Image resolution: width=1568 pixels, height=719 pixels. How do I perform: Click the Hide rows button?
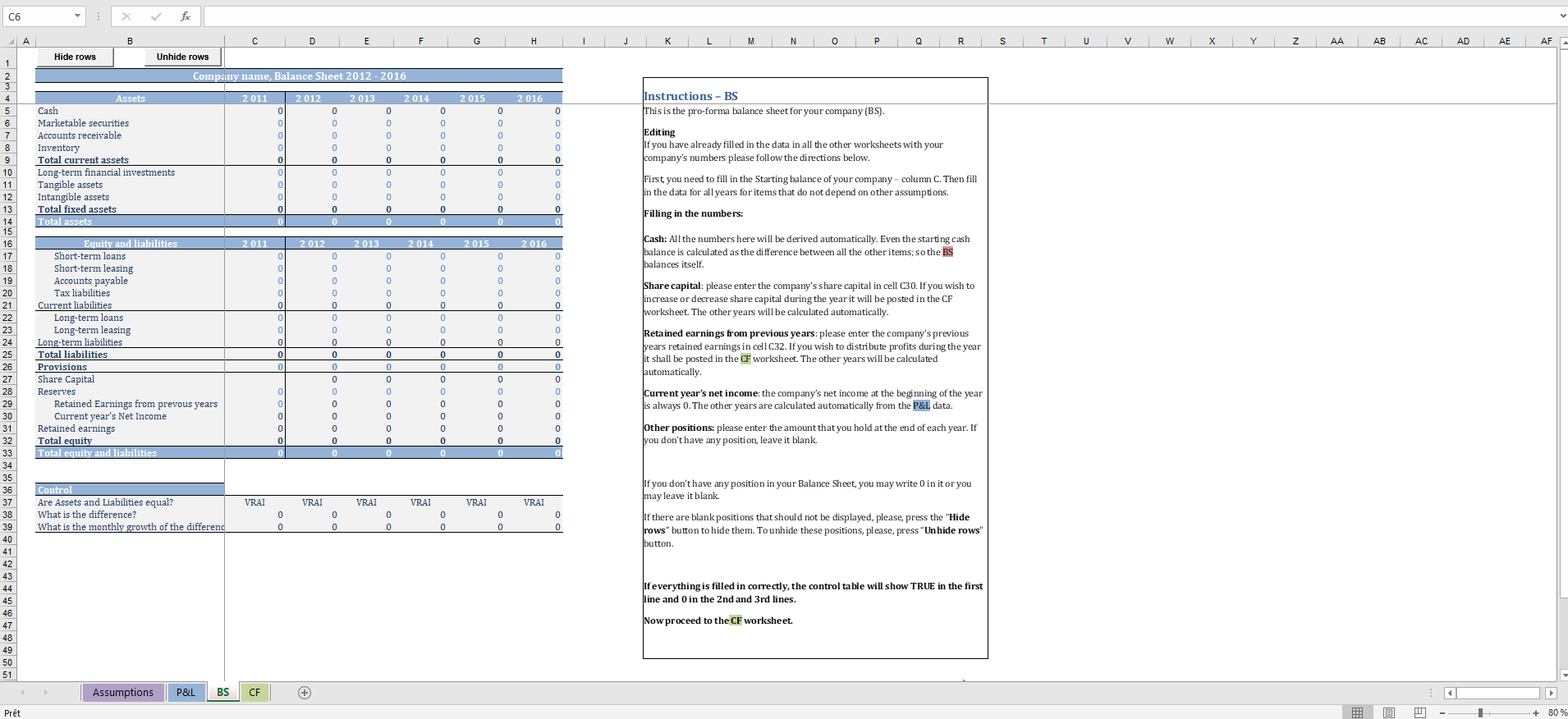coord(75,57)
